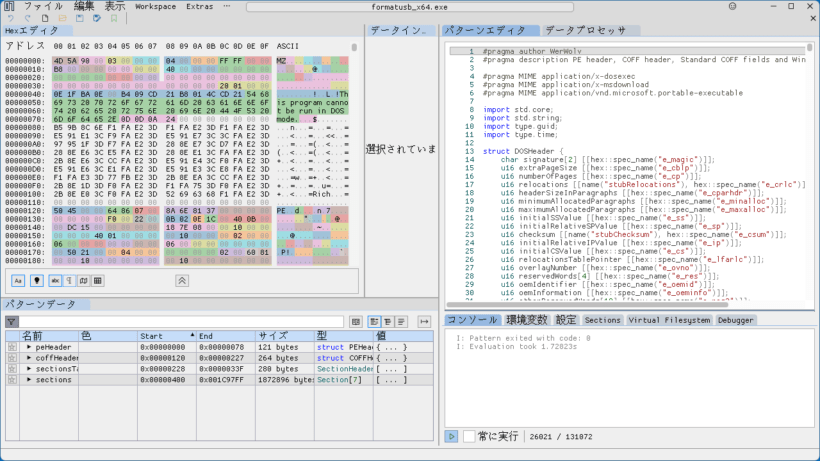The image size is (820, 461).
Task: Switch to the 環境変数 tab
Action: [527, 320]
